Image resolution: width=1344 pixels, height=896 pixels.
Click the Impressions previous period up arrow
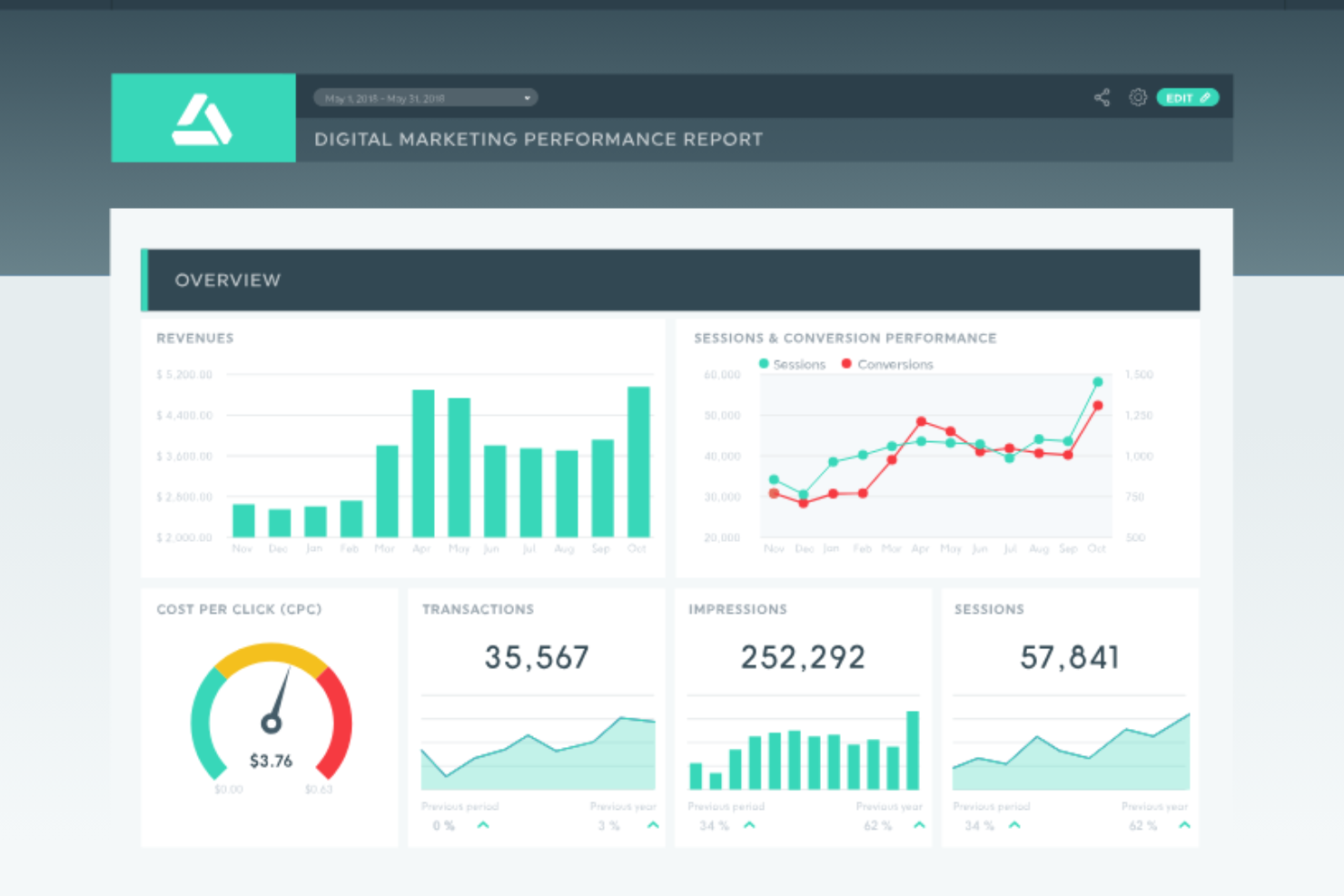[x=749, y=825]
